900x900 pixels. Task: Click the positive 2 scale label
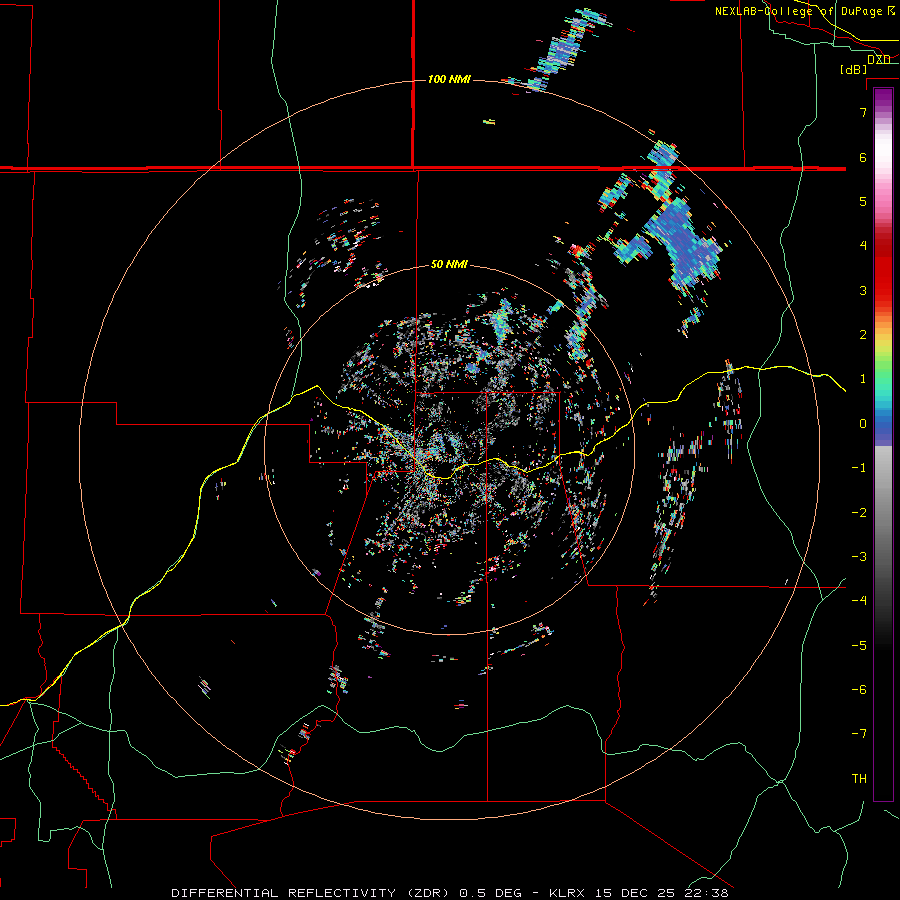[863, 335]
